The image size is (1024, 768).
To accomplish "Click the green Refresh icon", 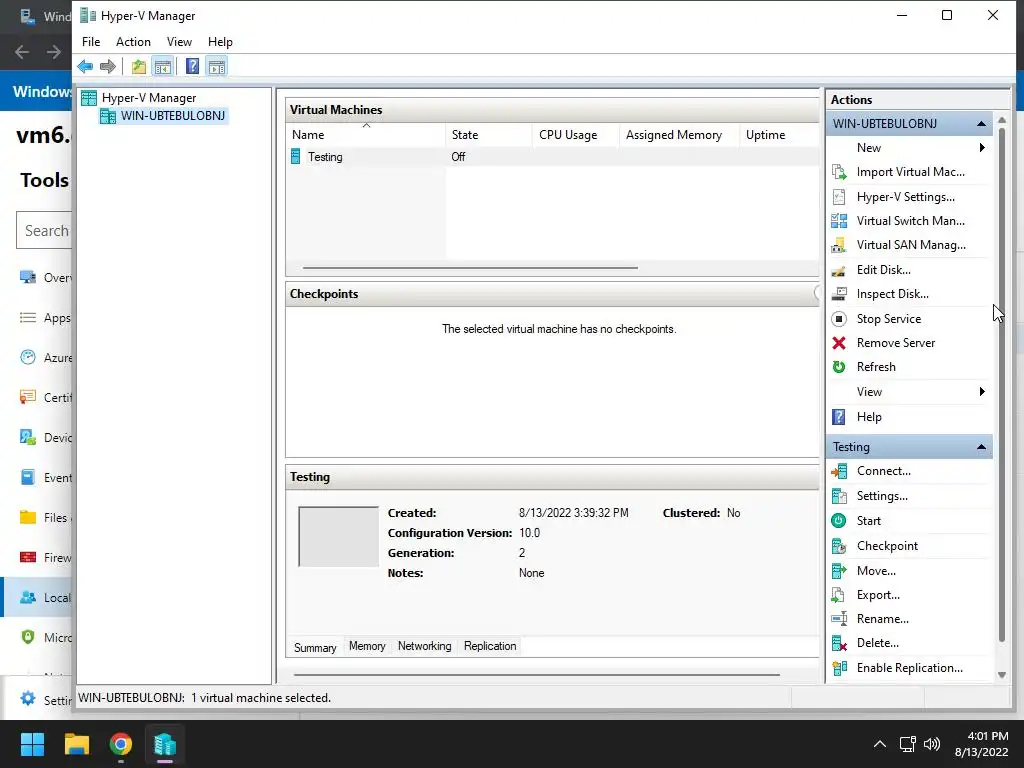I will (x=839, y=367).
